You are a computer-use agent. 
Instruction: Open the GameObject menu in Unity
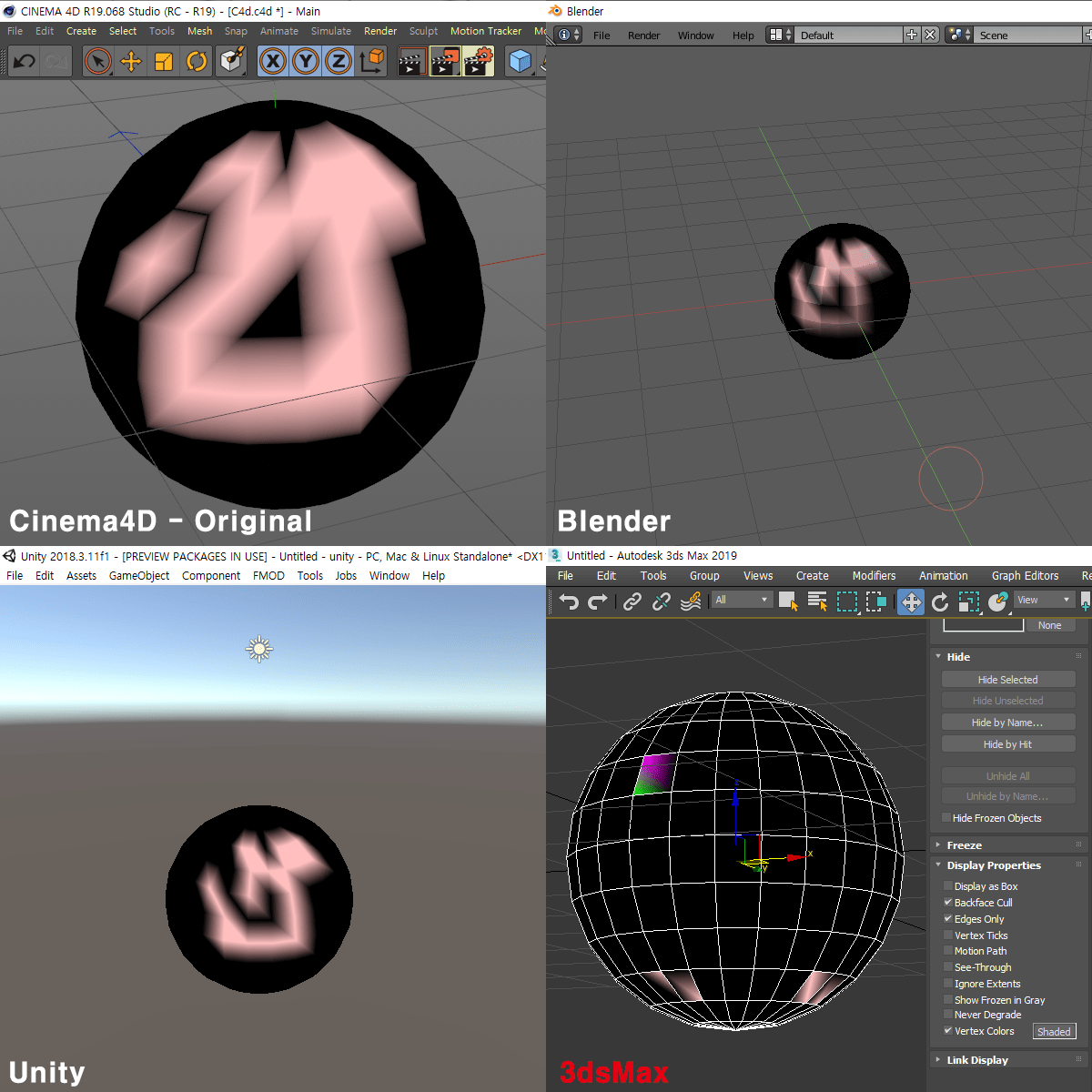(x=139, y=575)
